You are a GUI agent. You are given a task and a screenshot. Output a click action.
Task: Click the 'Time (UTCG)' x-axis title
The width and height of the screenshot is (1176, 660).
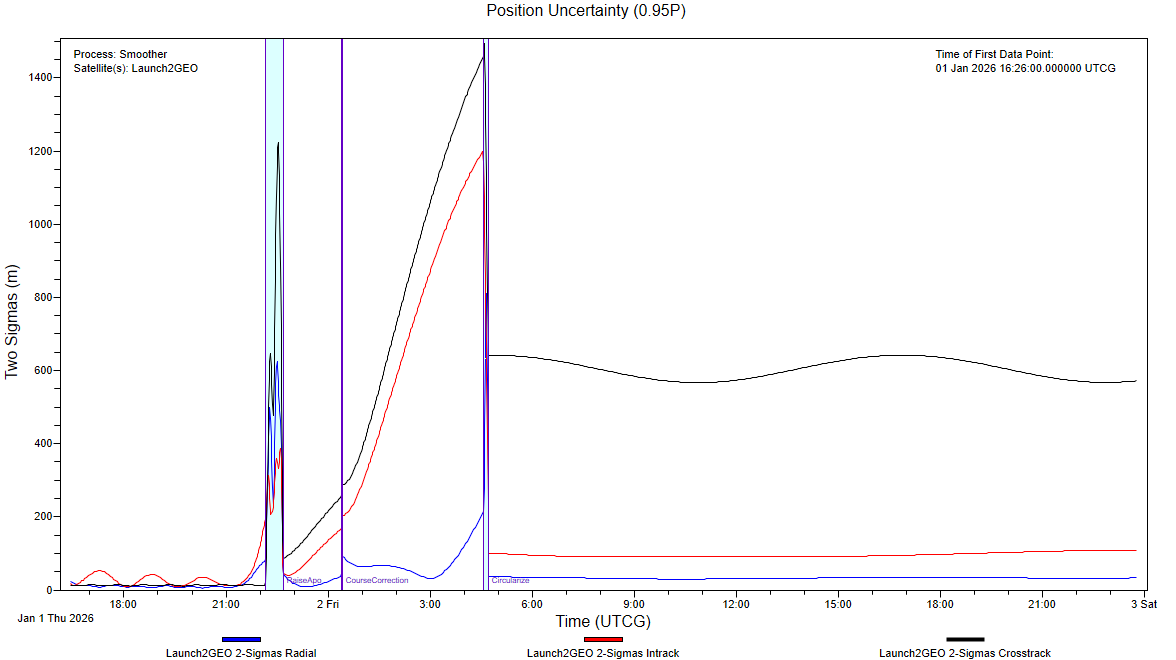point(603,622)
